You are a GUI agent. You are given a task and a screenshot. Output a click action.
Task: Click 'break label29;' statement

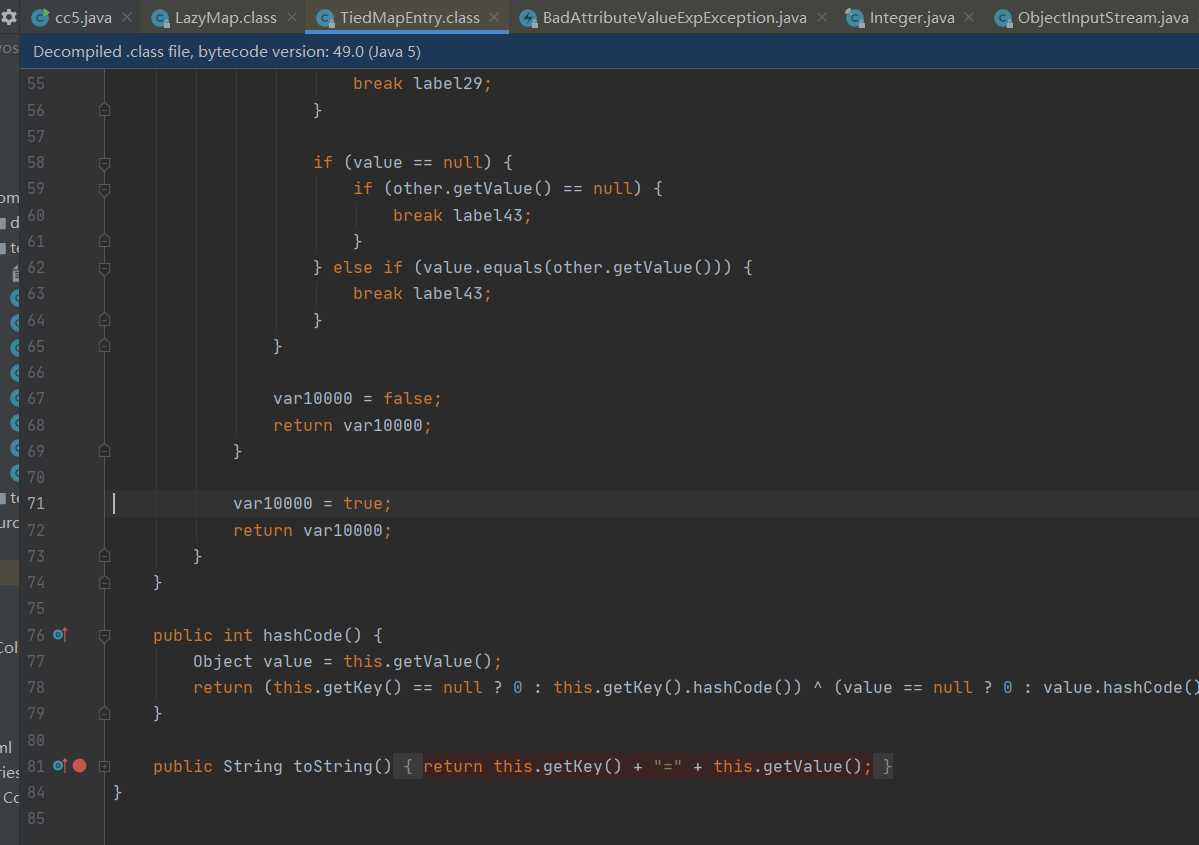tap(422, 83)
